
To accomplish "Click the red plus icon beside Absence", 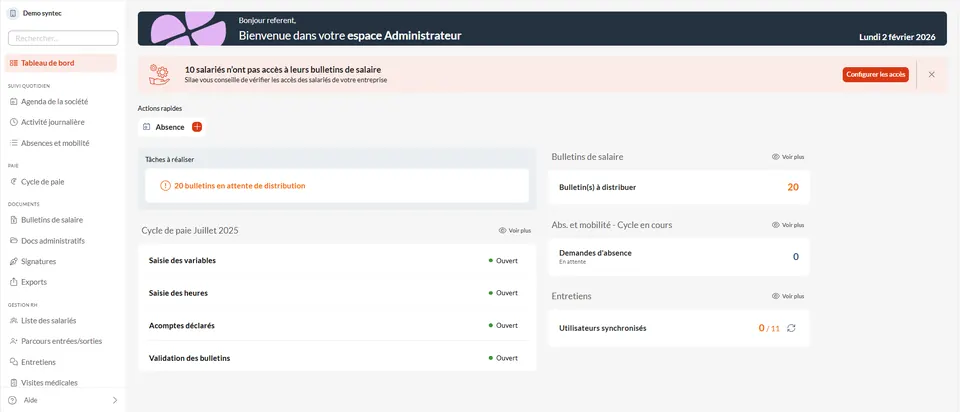I will [197, 127].
